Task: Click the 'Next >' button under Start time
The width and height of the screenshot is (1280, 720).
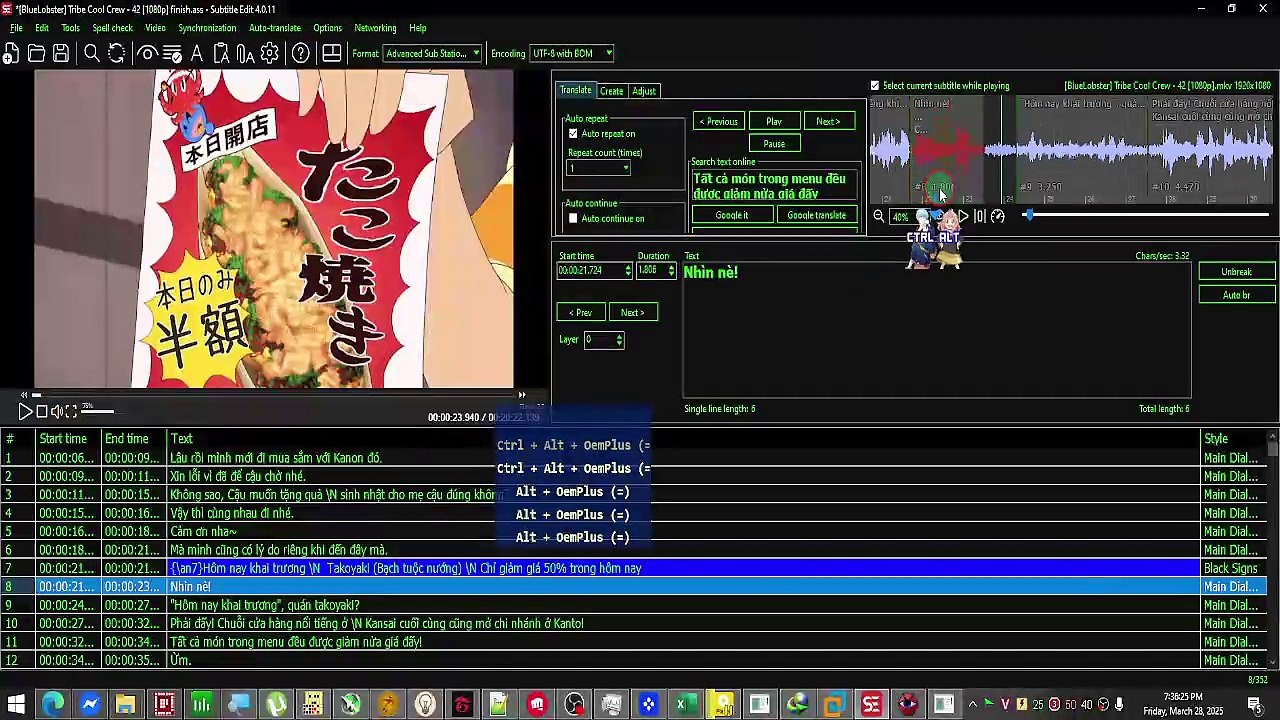Action: coord(633,313)
